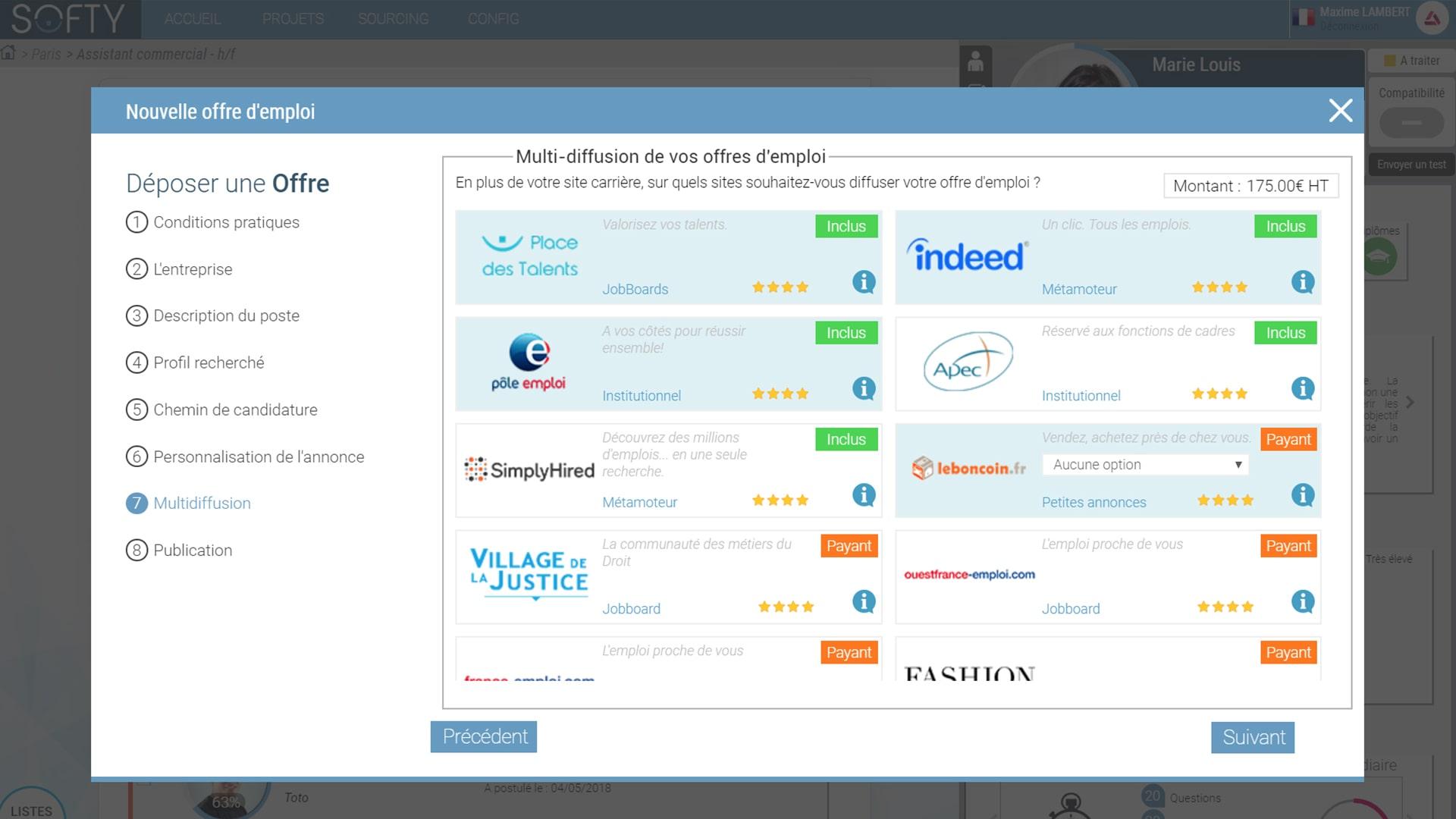Show info about Pôle emploi
The height and width of the screenshot is (819, 1456).
(x=864, y=388)
